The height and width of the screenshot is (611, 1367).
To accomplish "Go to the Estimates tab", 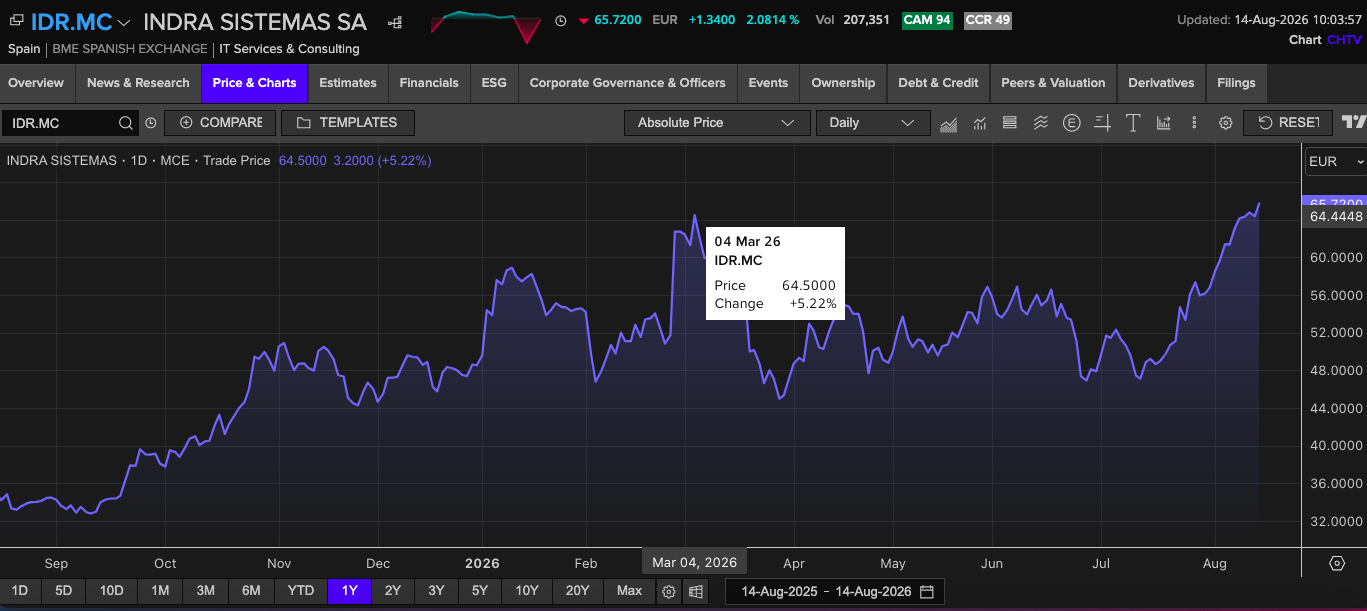I will pyautogui.click(x=348, y=83).
